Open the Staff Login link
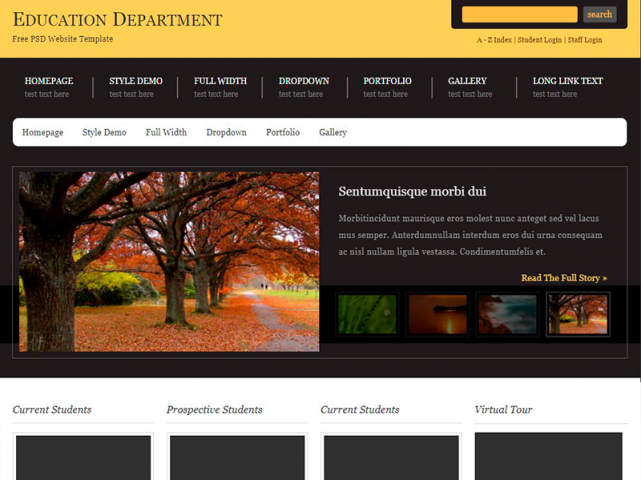Screen dimensions: 641x480 pyautogui.click(x=585, y=40)
